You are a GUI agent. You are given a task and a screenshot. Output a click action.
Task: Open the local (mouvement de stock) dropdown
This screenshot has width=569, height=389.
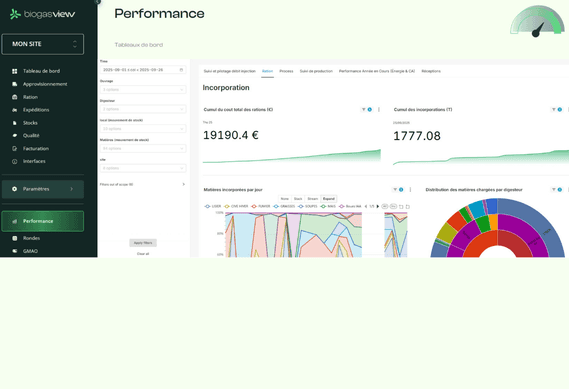pyautogui.click(x=143, y=129)
